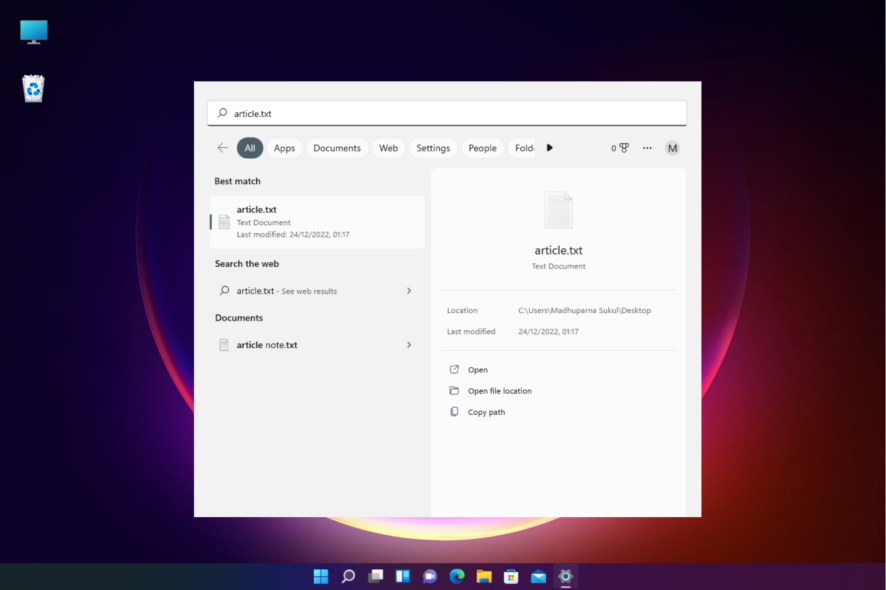Switch to the Apps search filter
Image resolution: width=886 pixels, height=590 pixels.
pyautogui.click(x=284, y=147)
